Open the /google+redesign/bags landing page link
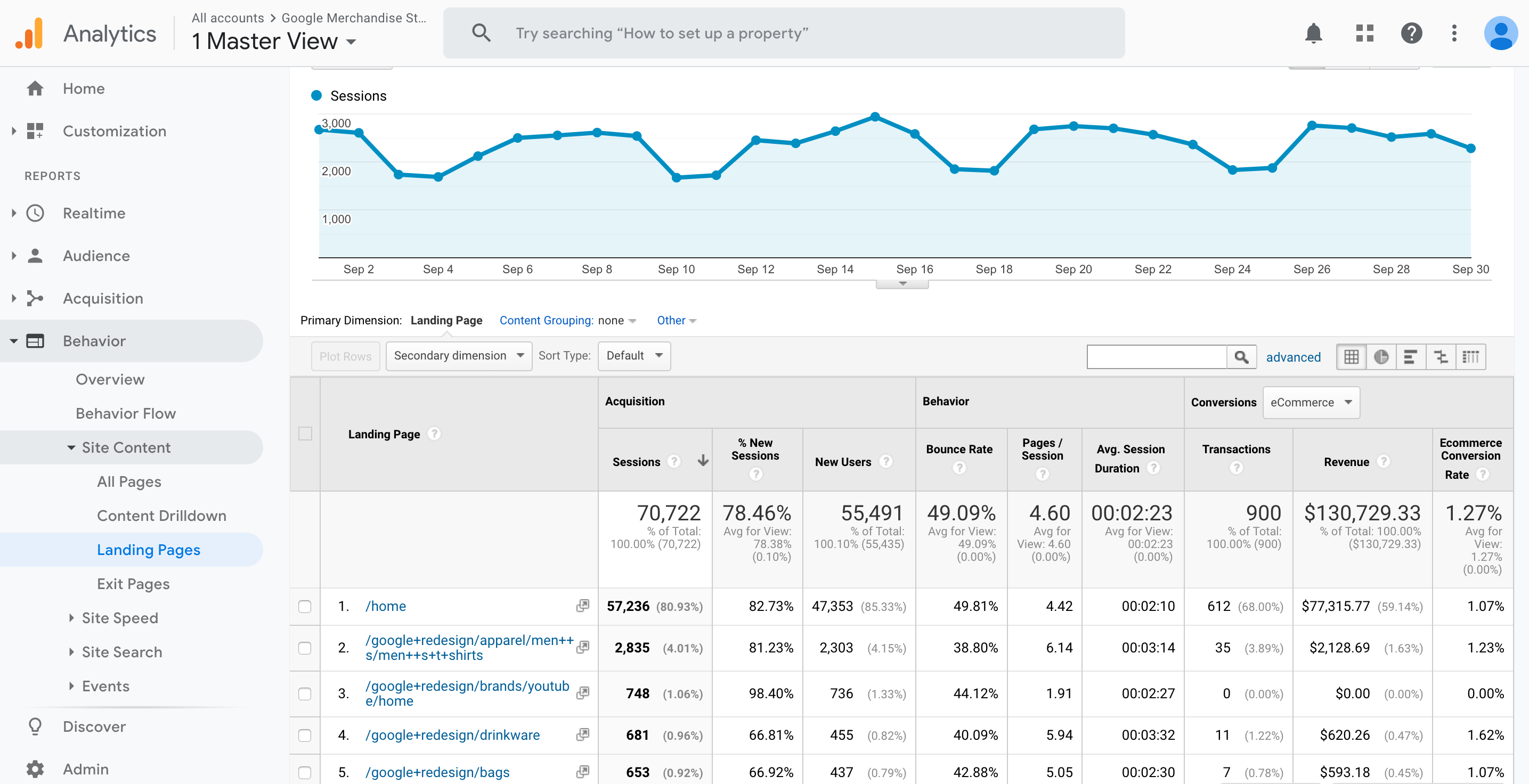Image resolution: width=1529 pixels, height=784 pixels. [437, 772]
